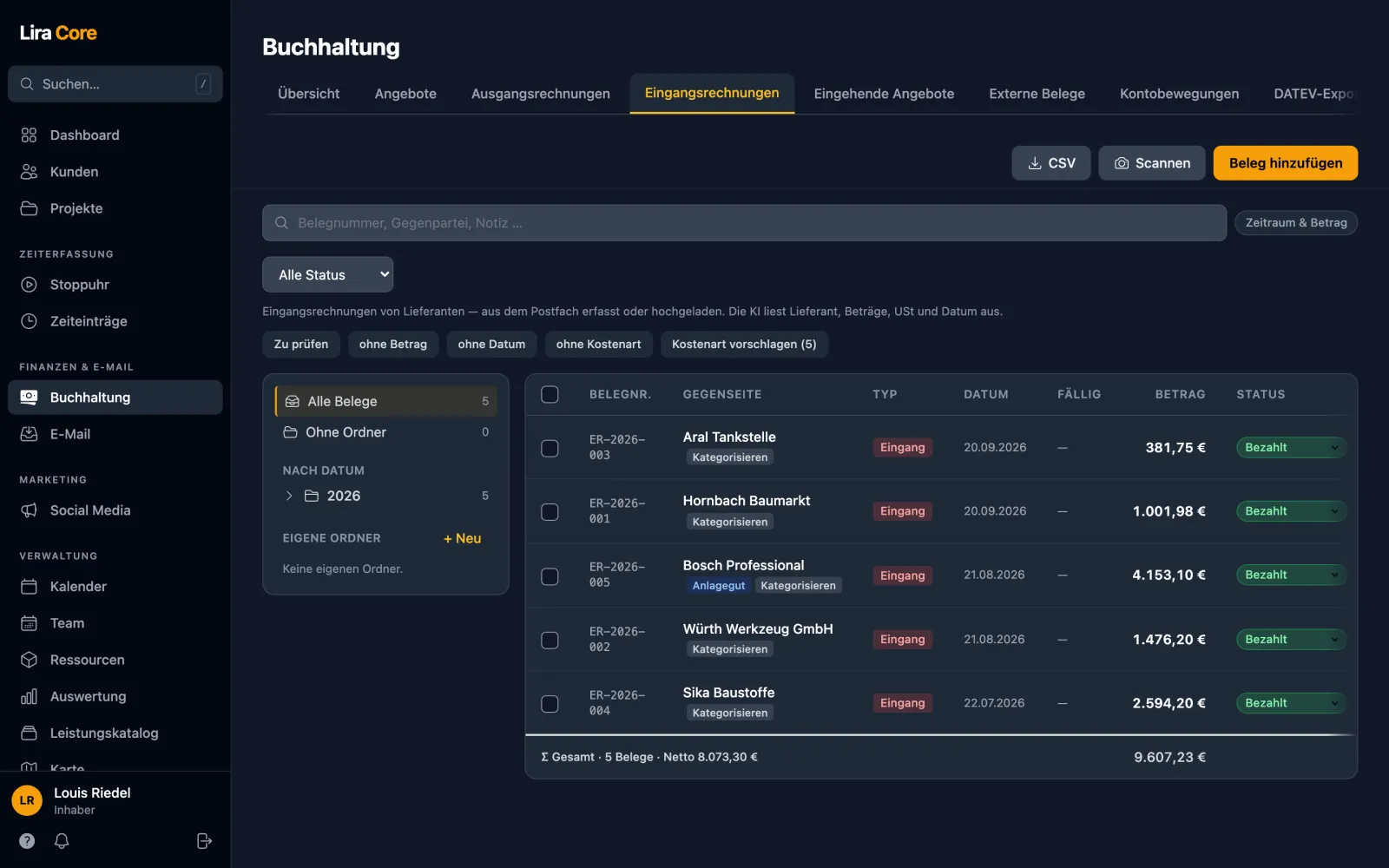This screenshot has width=1389, height=868.
Task: Open Dashboard from sidebar icon
Action: 29,135
